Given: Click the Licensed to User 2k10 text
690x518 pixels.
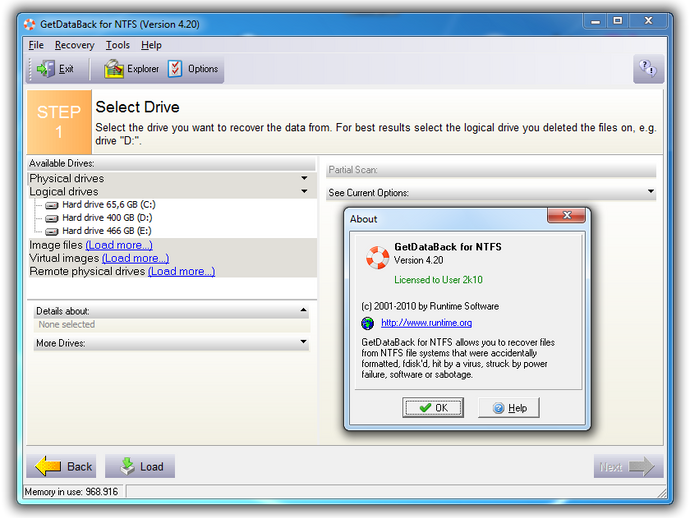Looking at the screenshot, I should 438,280.
